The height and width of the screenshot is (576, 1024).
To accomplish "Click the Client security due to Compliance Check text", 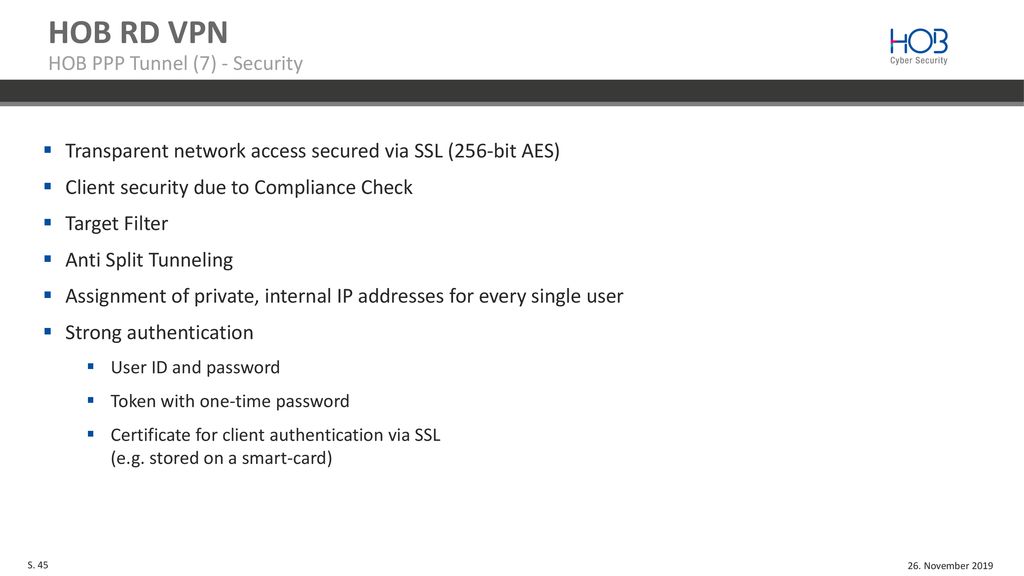I will [239, 187].
